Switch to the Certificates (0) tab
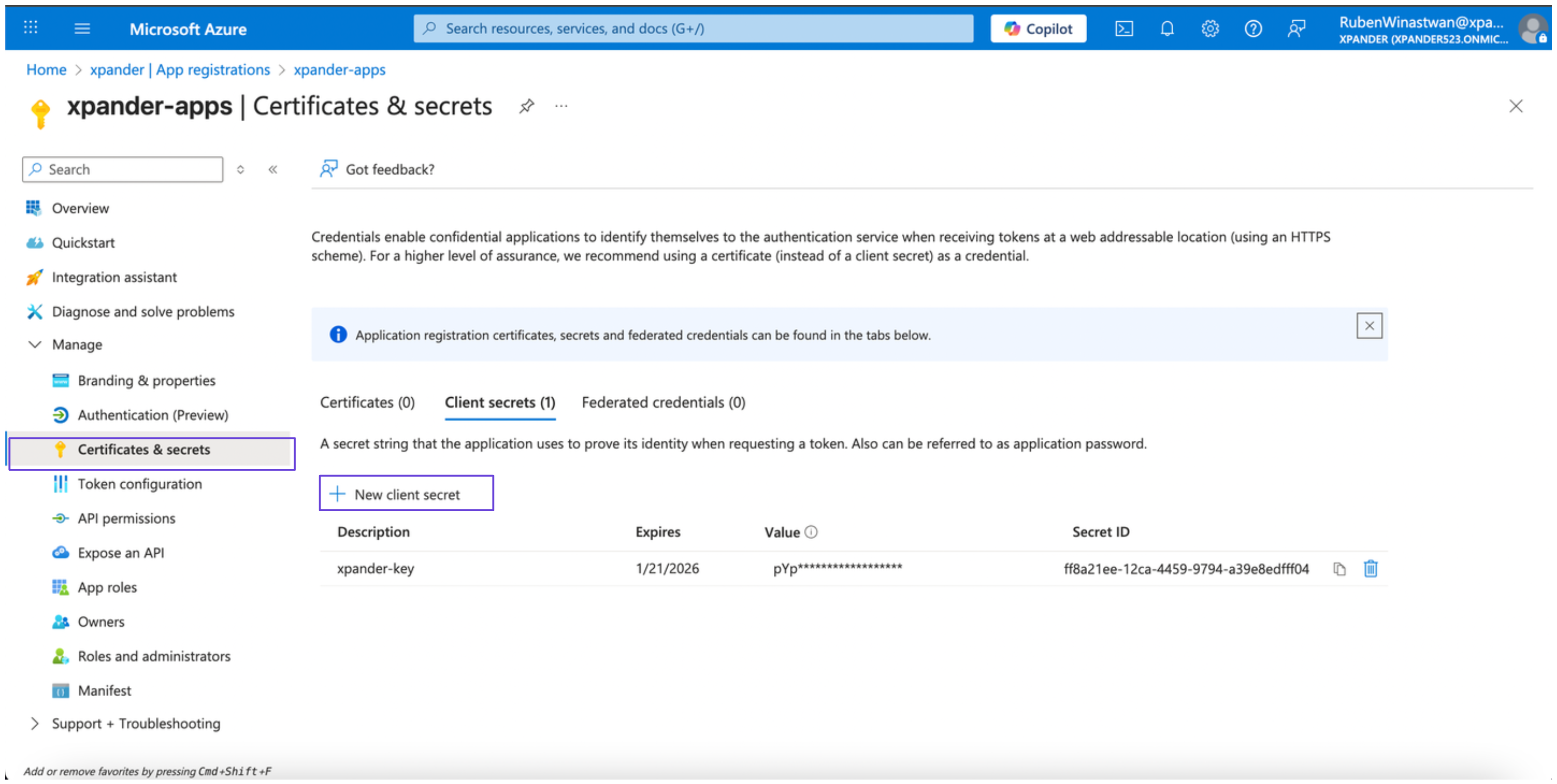This screenshot has width=1557, height=784. point(367,403)
